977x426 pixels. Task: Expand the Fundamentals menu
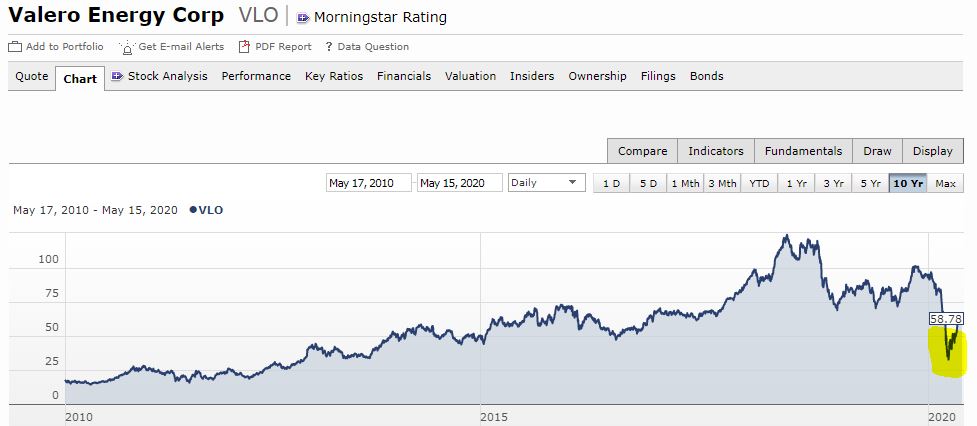803,151
